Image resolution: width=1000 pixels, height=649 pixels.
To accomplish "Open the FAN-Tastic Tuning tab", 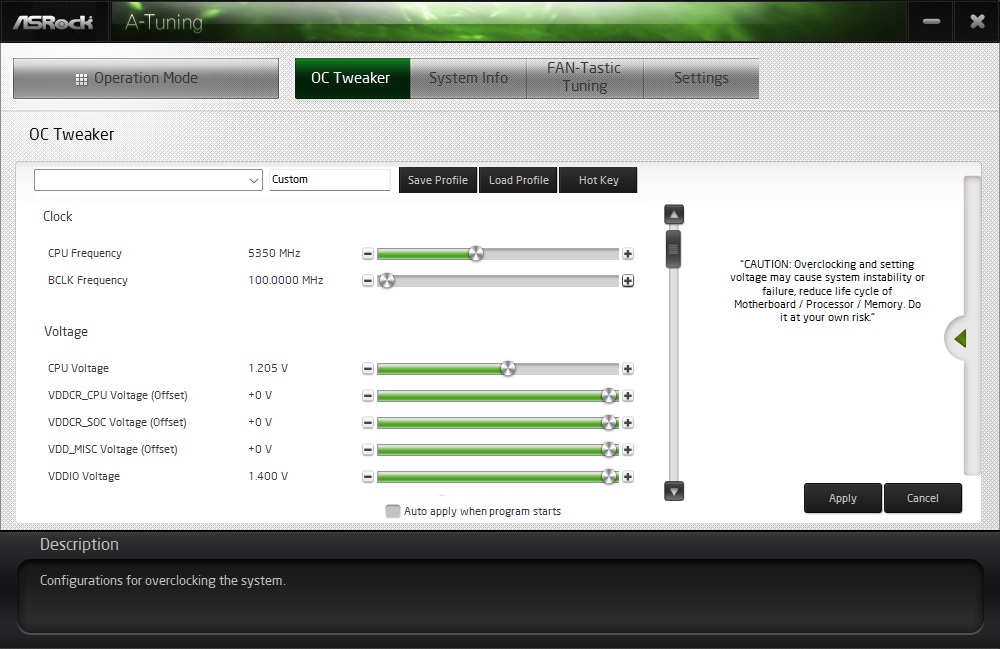I will [584, 78].
